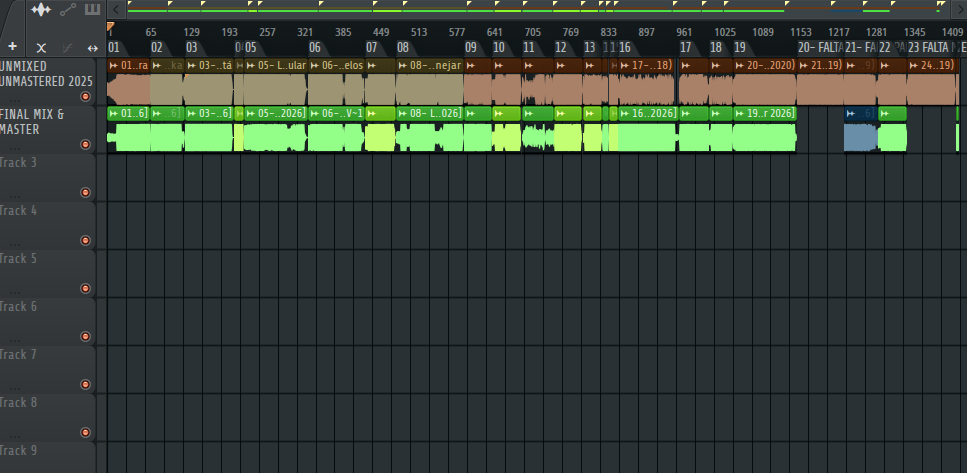This screenshot has width=967, height=473.
Task: Click bar number 897 on the ruler
Action: 646,32
